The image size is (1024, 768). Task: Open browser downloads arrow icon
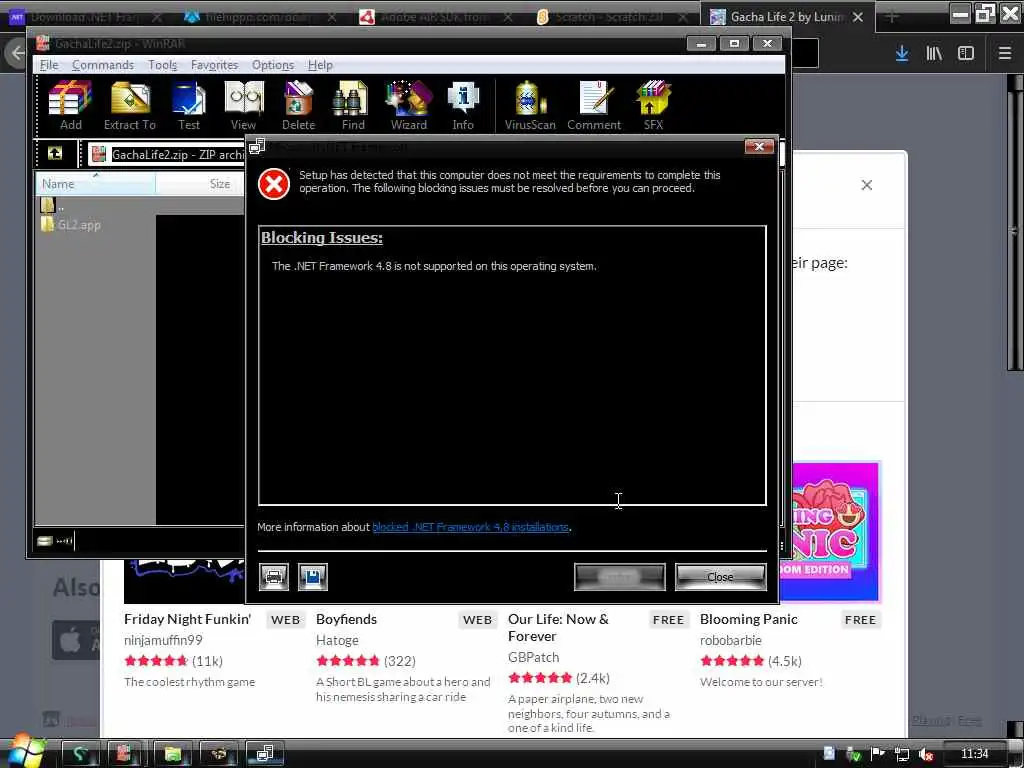[x=902, y=54]
